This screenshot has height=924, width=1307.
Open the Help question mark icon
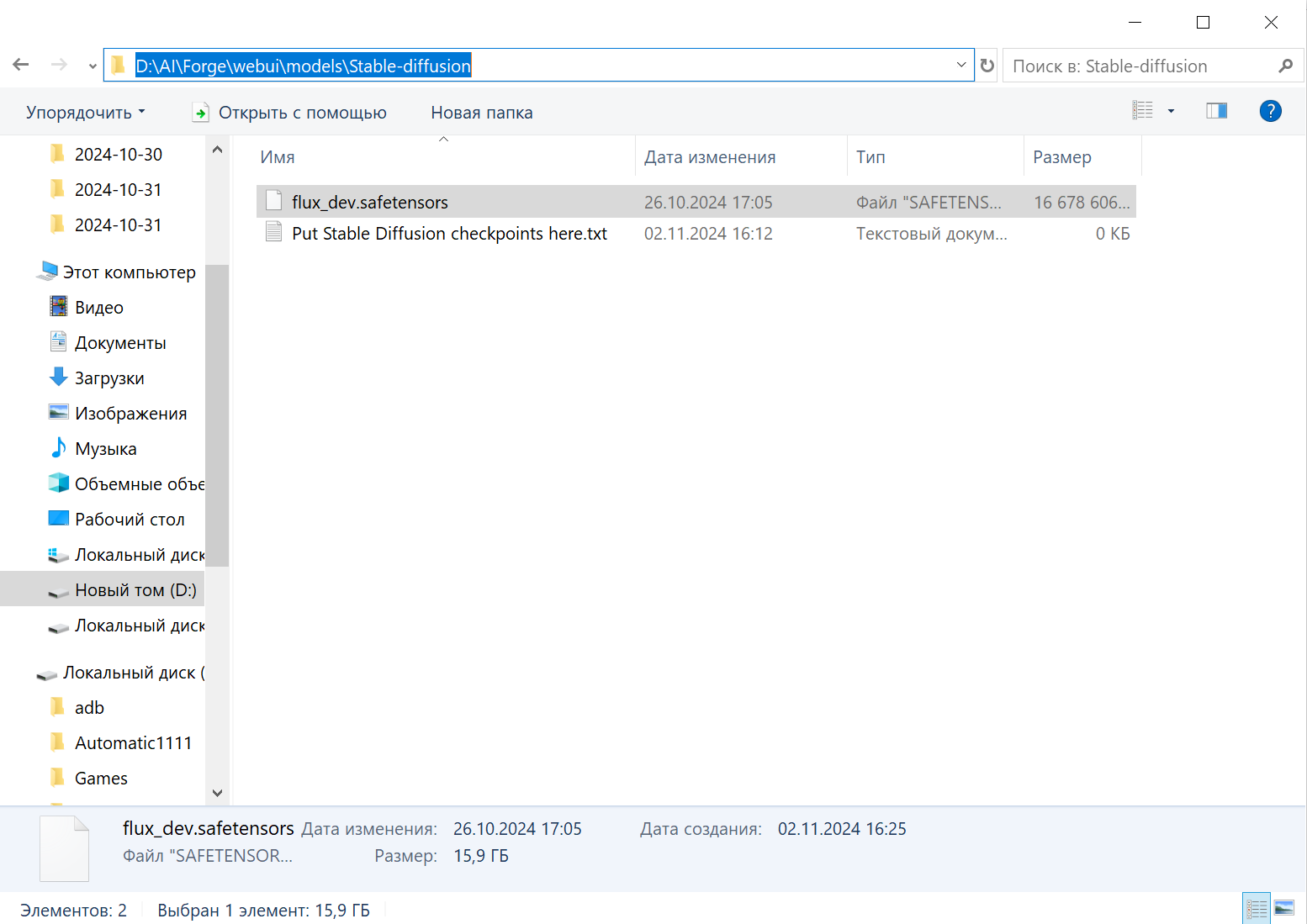(x=1270, y=111)
